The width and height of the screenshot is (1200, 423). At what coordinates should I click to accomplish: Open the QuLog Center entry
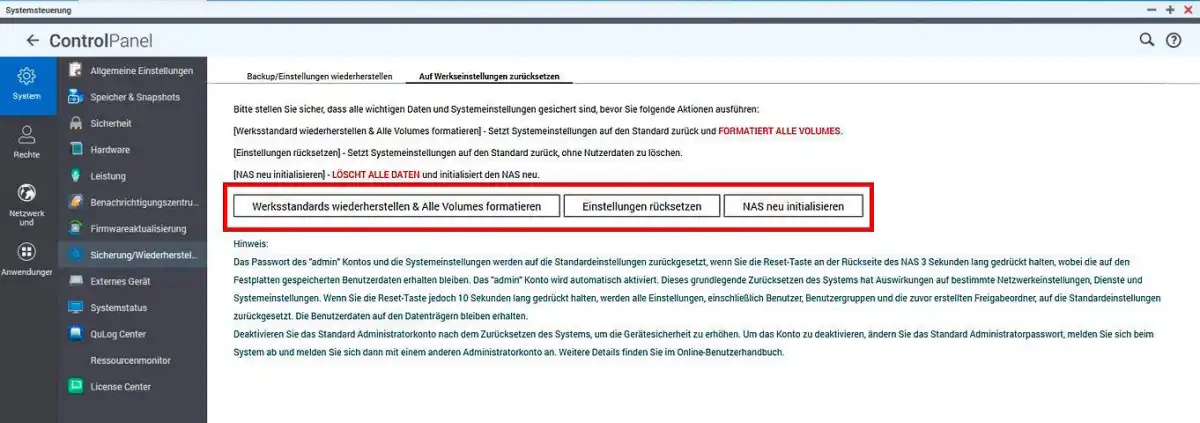click(x=118, y=333)
